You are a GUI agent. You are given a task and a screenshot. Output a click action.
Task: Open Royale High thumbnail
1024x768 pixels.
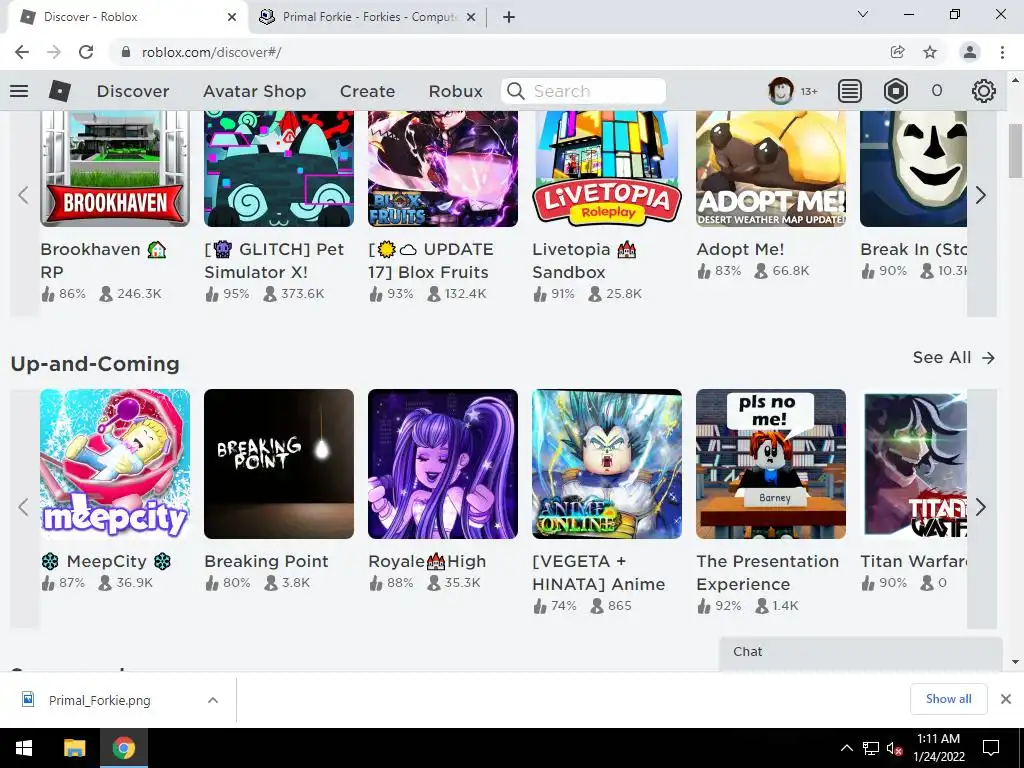coord(443,464)
